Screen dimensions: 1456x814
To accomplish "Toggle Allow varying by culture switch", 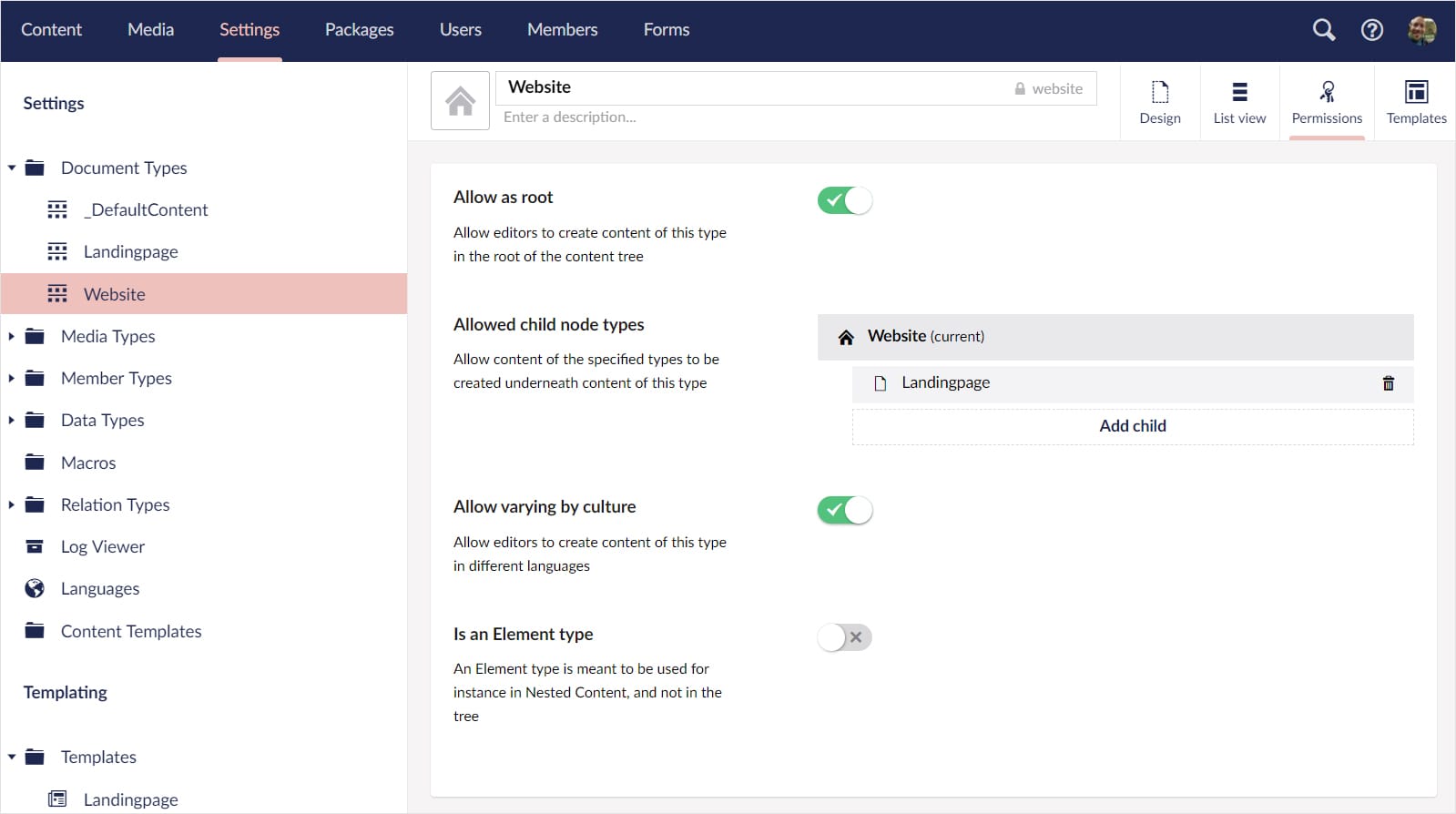I will [845, 510].
